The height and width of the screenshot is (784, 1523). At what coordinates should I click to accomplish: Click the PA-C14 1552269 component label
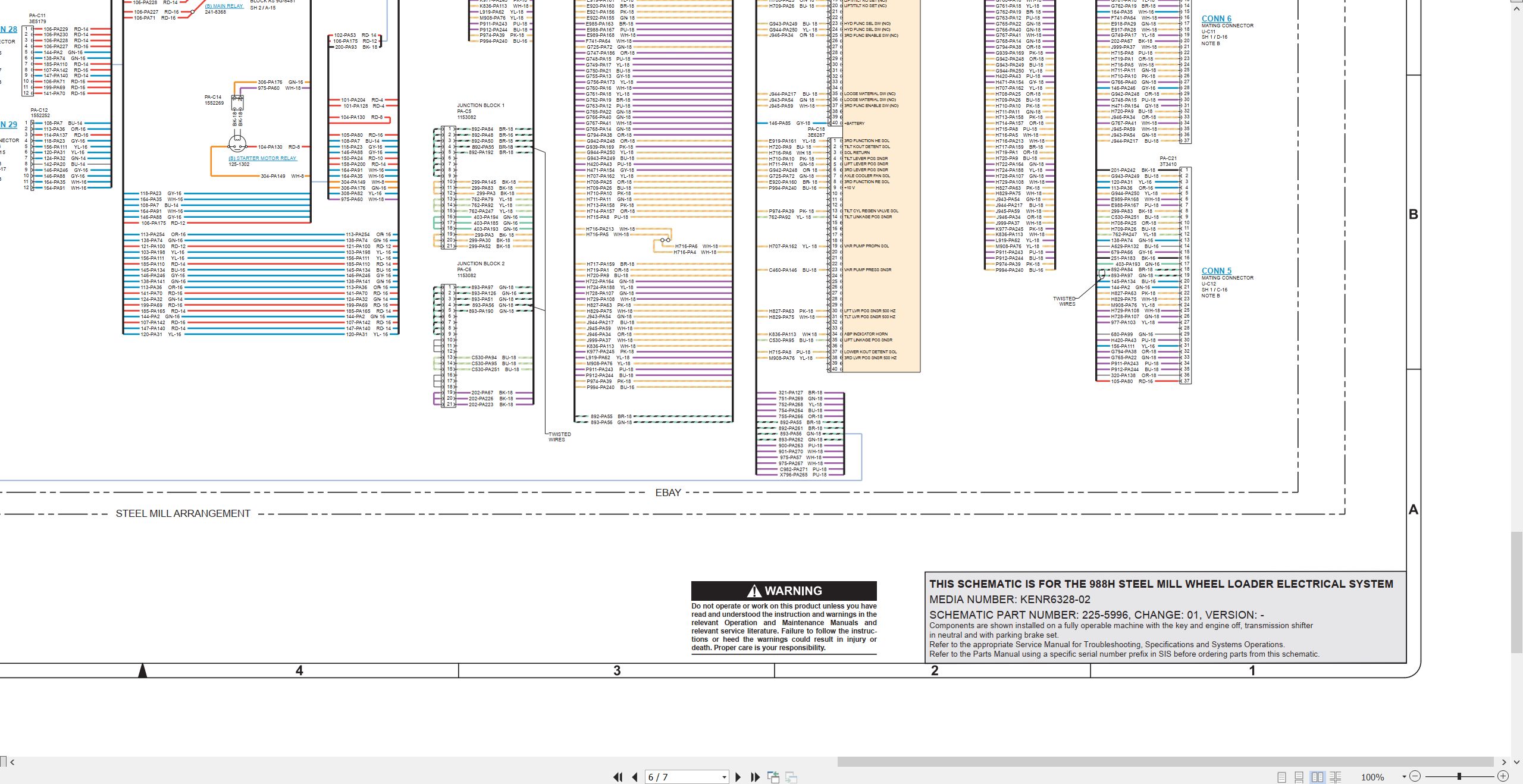[x=214, y=100]
